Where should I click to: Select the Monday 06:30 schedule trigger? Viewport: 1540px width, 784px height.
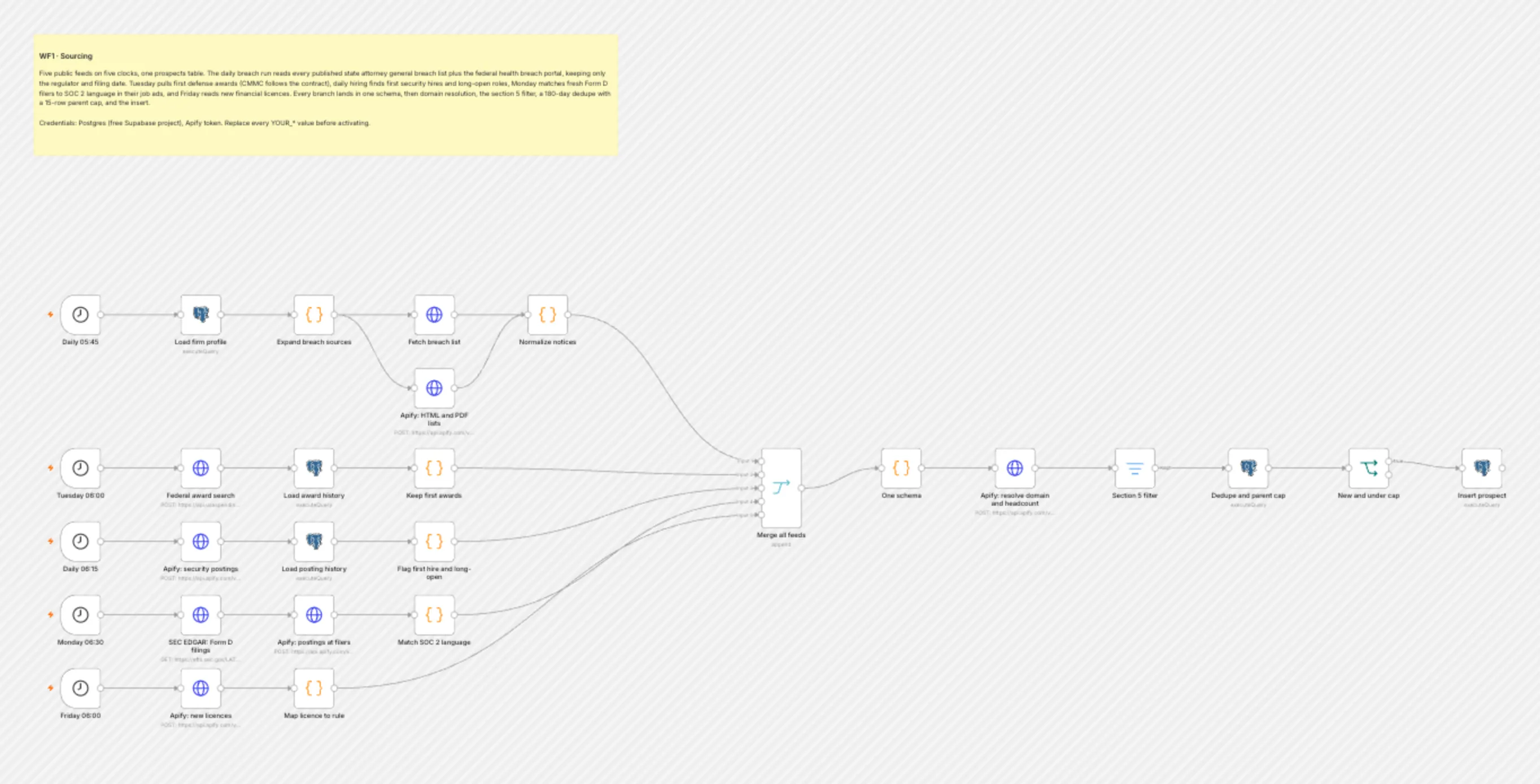(x=80, y=615)
